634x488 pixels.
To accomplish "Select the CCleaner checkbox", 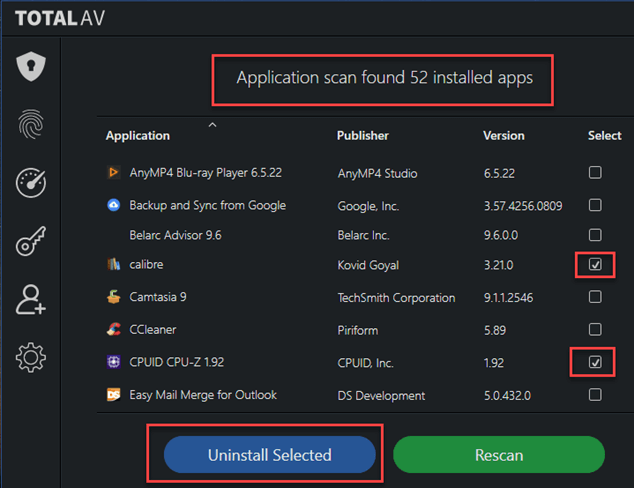I will (595, 330).
